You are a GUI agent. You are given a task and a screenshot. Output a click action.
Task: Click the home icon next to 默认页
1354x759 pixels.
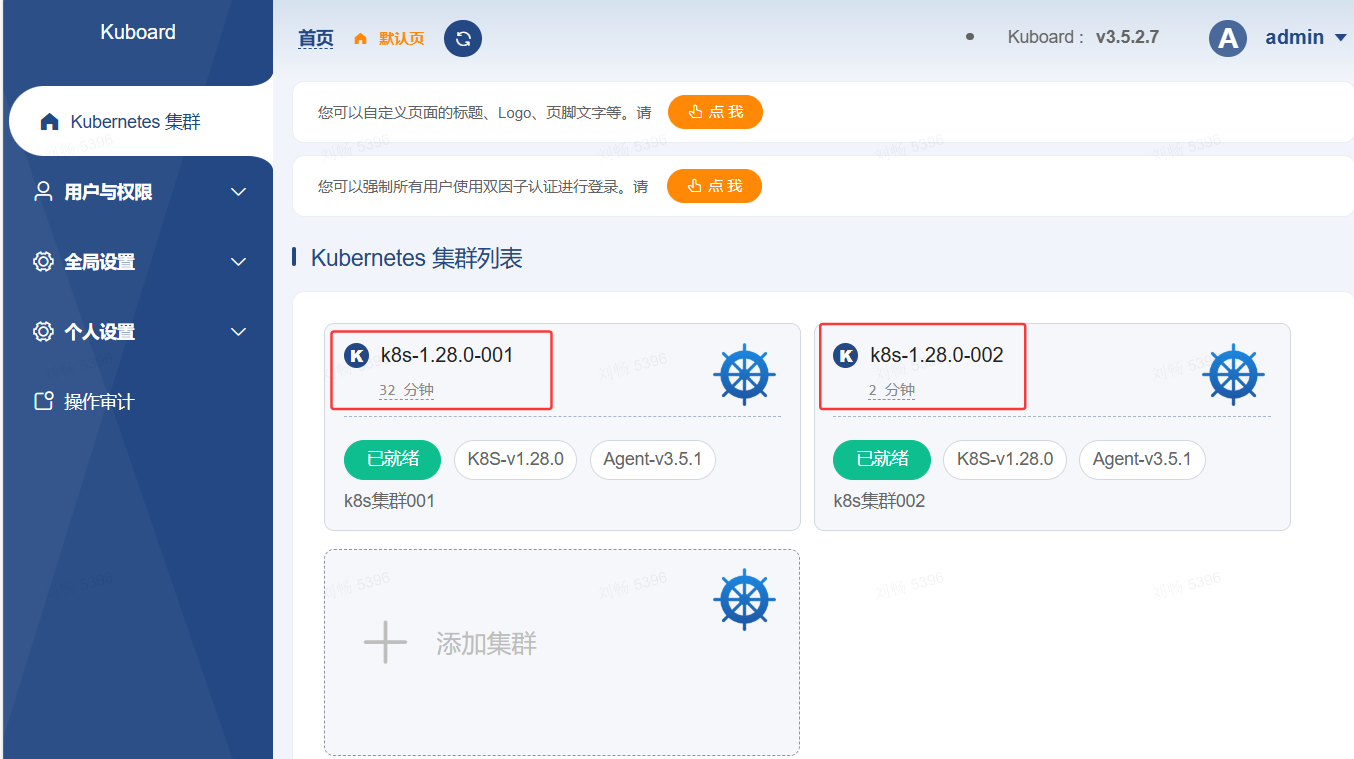(361, 39)
